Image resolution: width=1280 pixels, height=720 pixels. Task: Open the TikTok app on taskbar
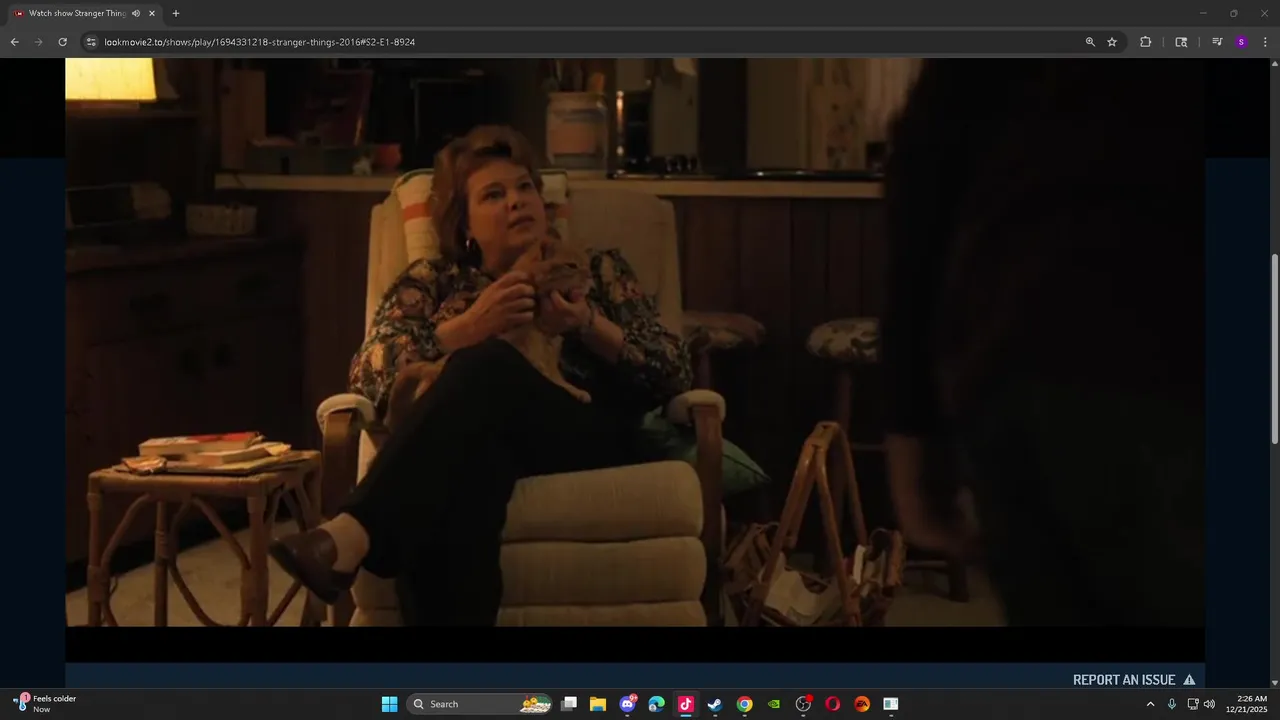point(686,704)
